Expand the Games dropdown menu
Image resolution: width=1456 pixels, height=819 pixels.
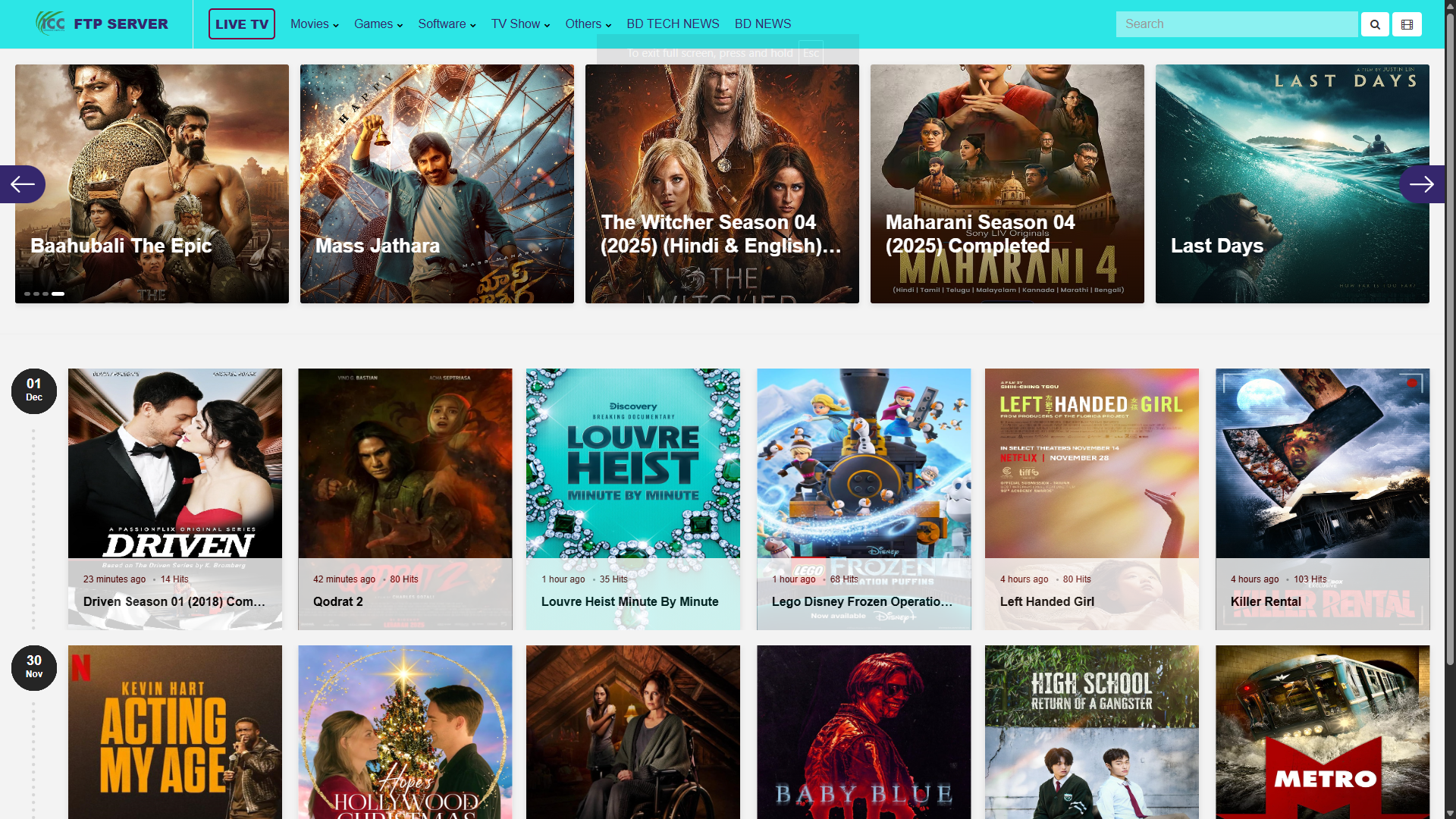(x=378, y=24)
